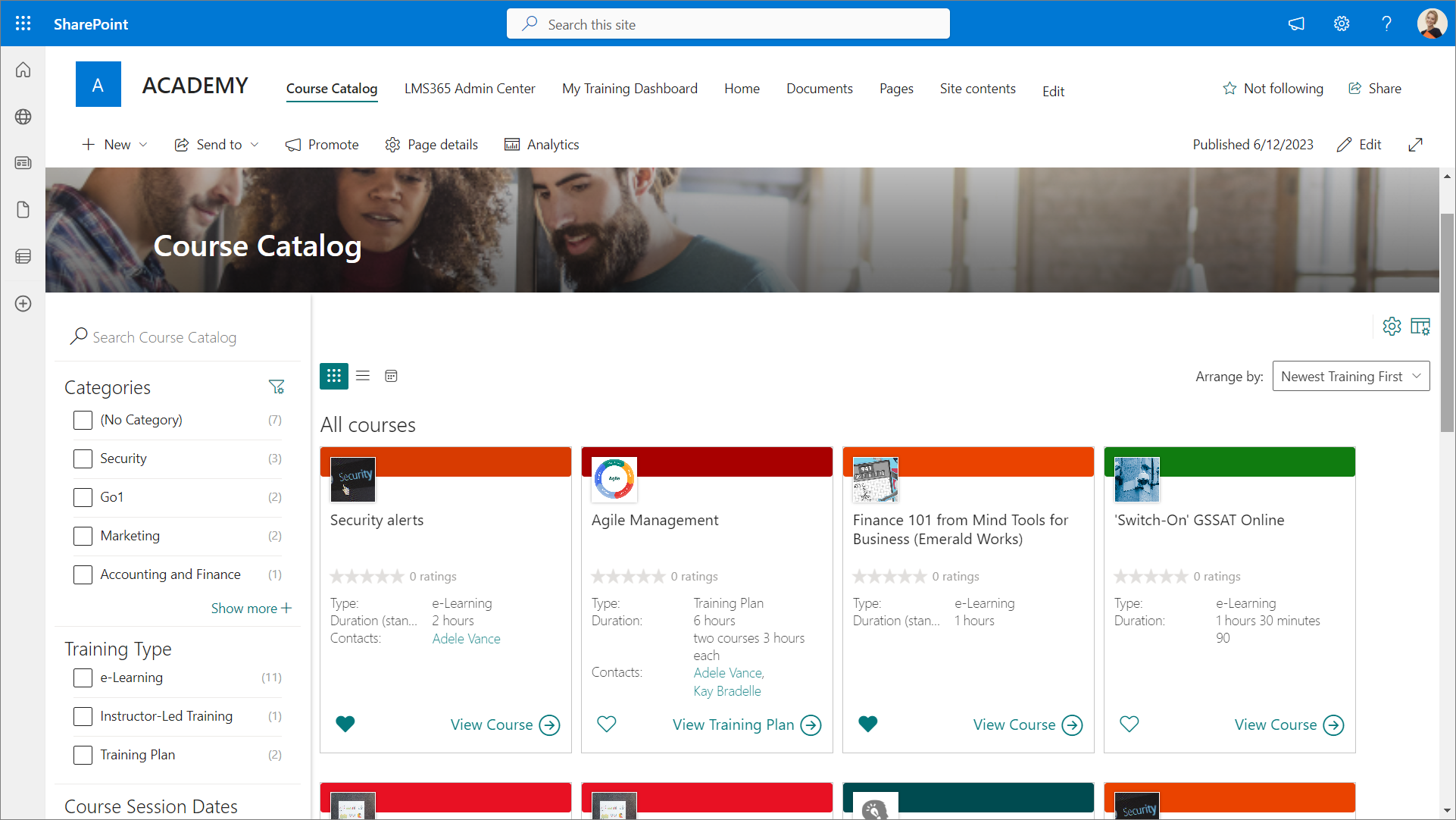
Task: Tick the e-Learning training type checkbox
Action: click(83, 678)
